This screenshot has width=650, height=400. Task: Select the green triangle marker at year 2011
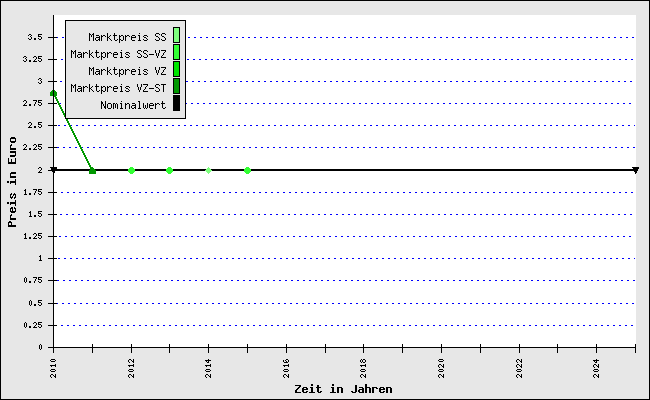click(92, 170)
